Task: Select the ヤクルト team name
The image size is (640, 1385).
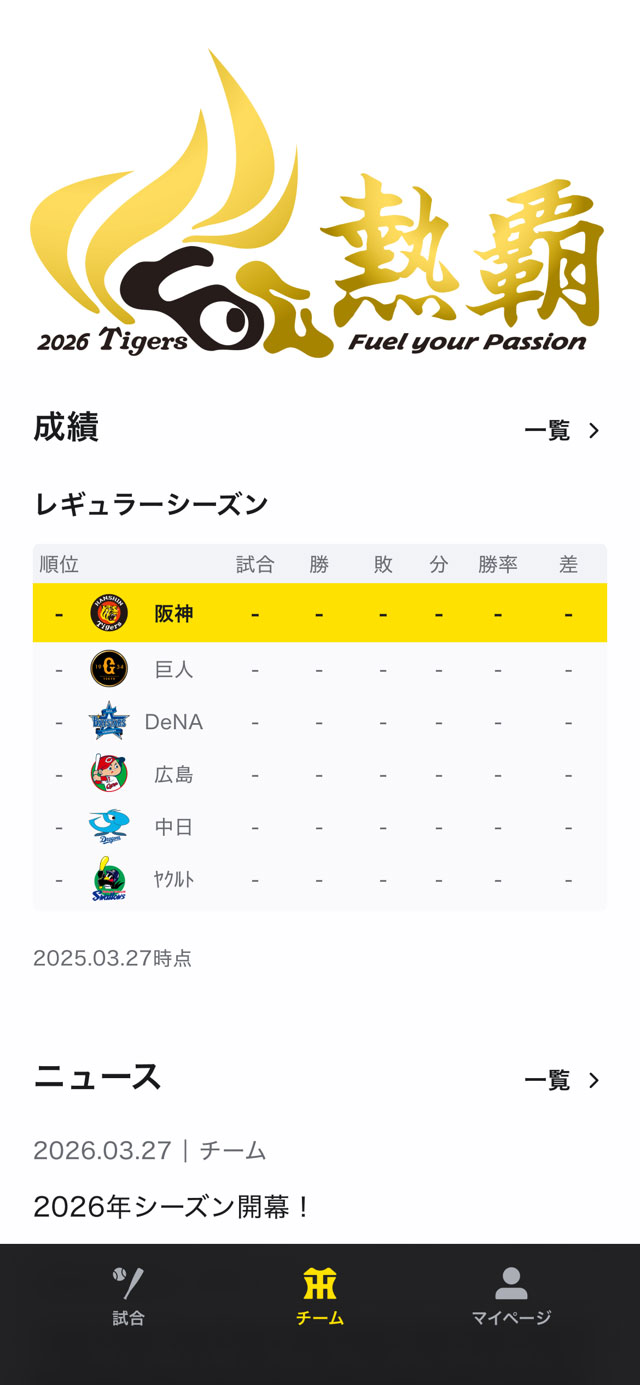Action: pyautogui.click(x=174, y=880)
